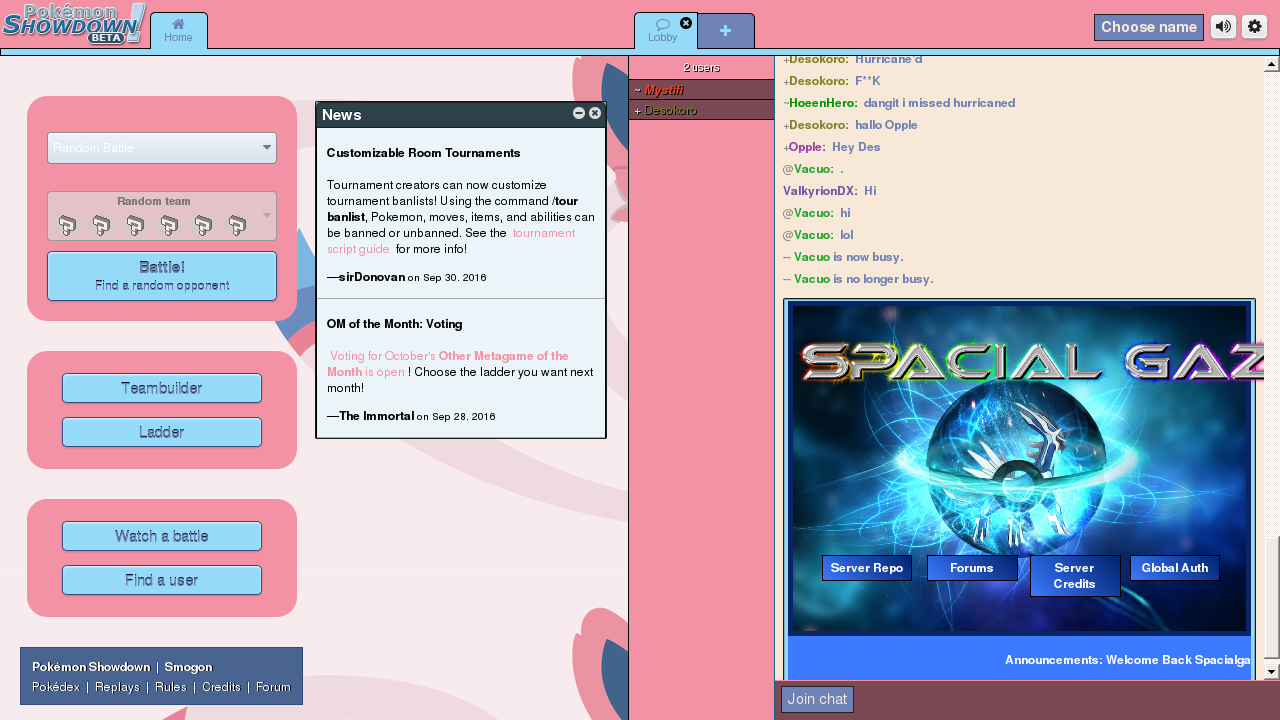Click the ValkyrionDX username in chat
Viewport: 1280px width, 720px height.
coord(820,191)
